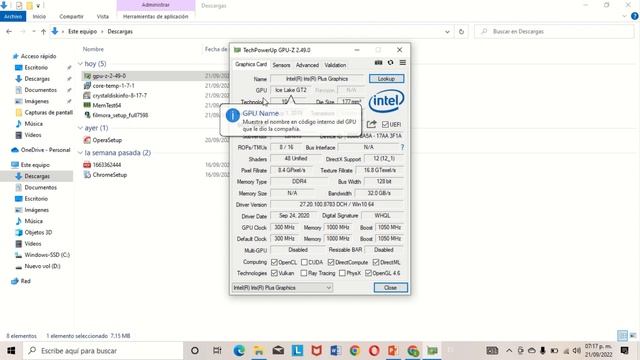
Task: Go to 'Este equipo' breadcrumb
Action: pyautogui.click(x=82, y=31)
